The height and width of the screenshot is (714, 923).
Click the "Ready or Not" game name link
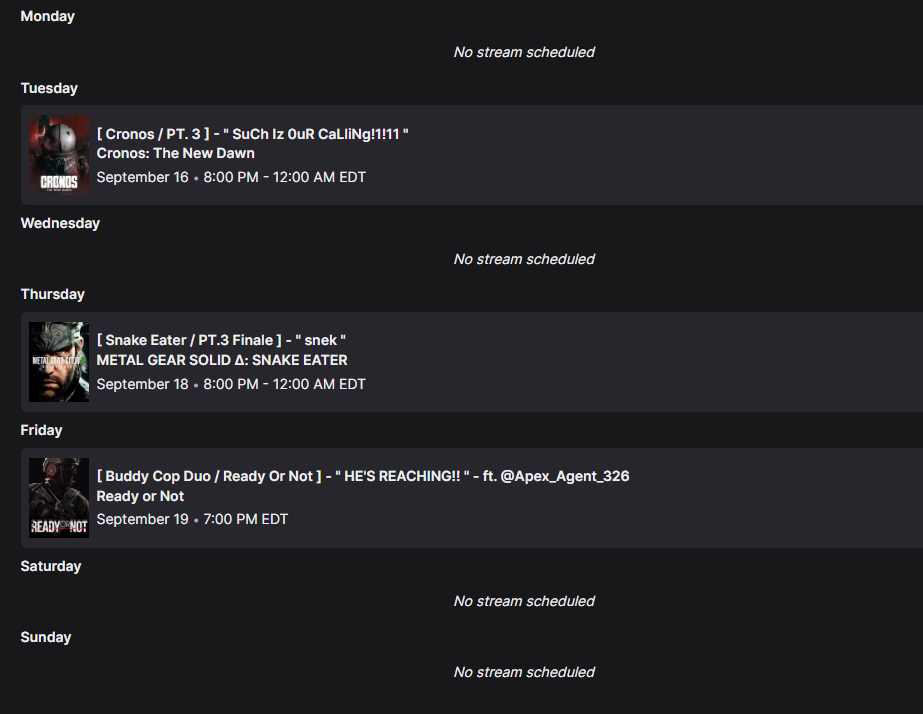[140, 496]
